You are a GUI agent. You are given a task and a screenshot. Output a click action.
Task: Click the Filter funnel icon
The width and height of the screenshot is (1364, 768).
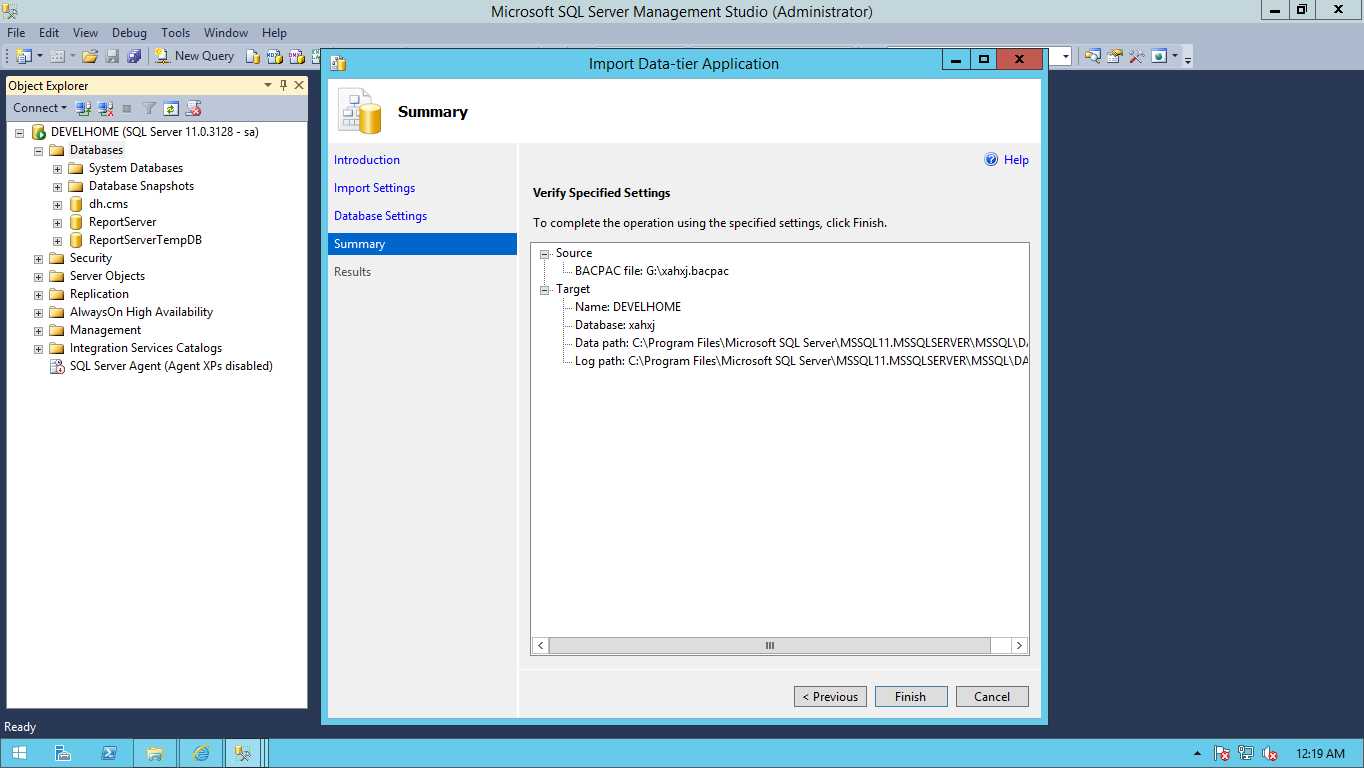click(x=149, y=108)
